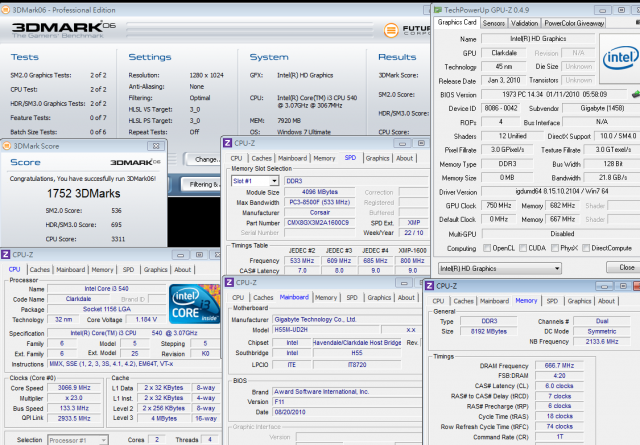Open Memory tab in CPU-Z SPD window

(x=324, y=158)
